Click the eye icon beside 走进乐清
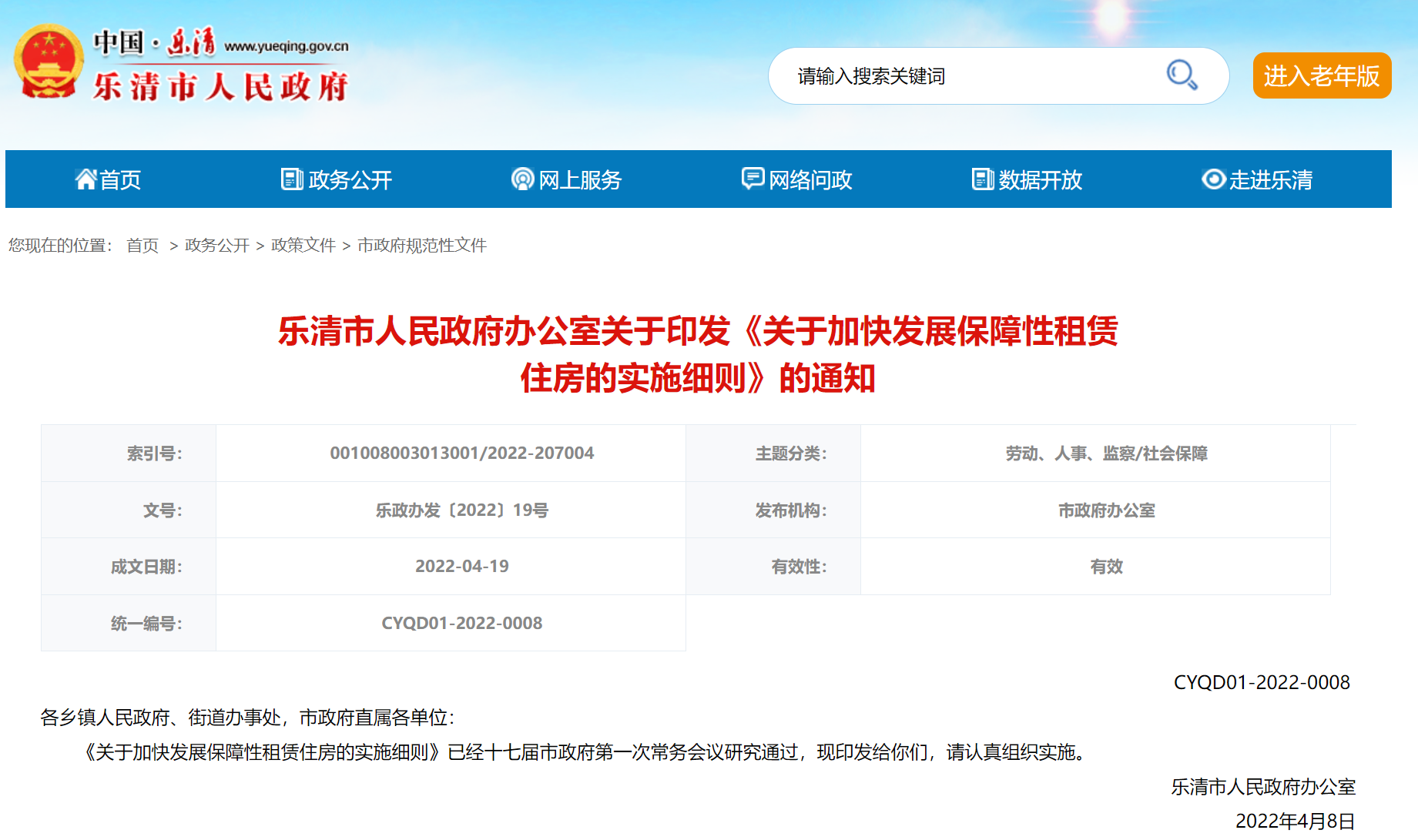Viewport: 1418px width, 840px height. coord(1213,179)
